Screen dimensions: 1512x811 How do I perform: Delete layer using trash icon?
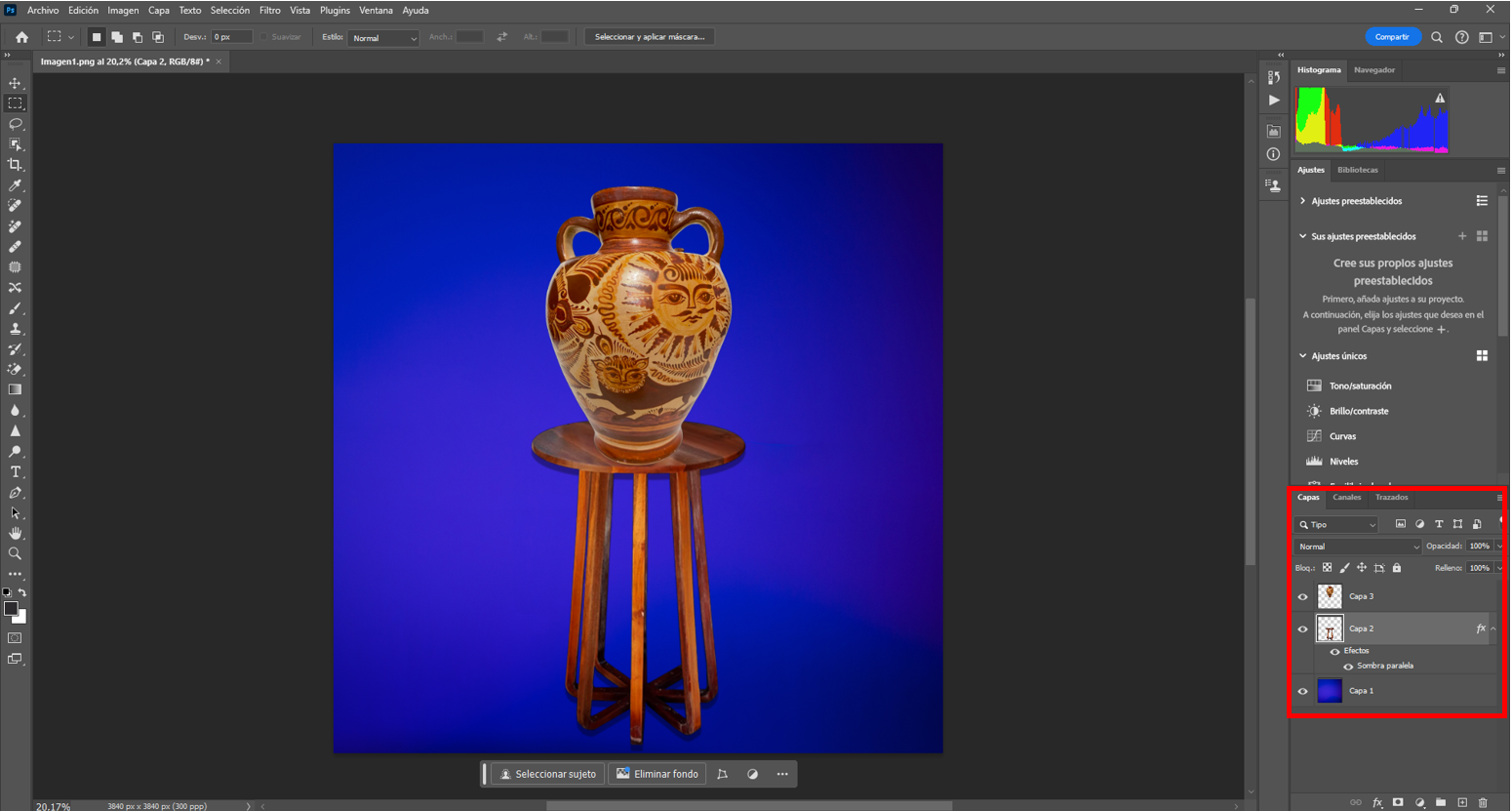tap(1483, 802)
